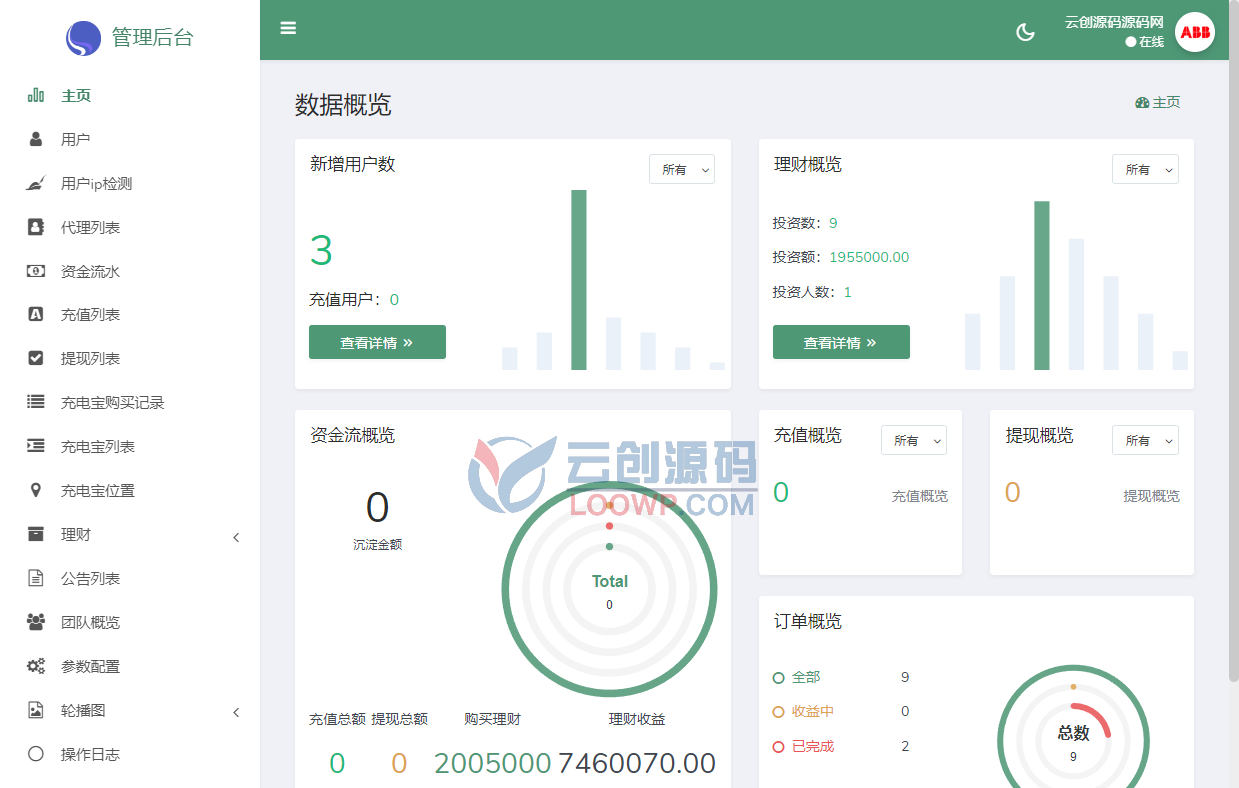
Task: Click the person icon beside 用户
Action: (x=36, y=139)
